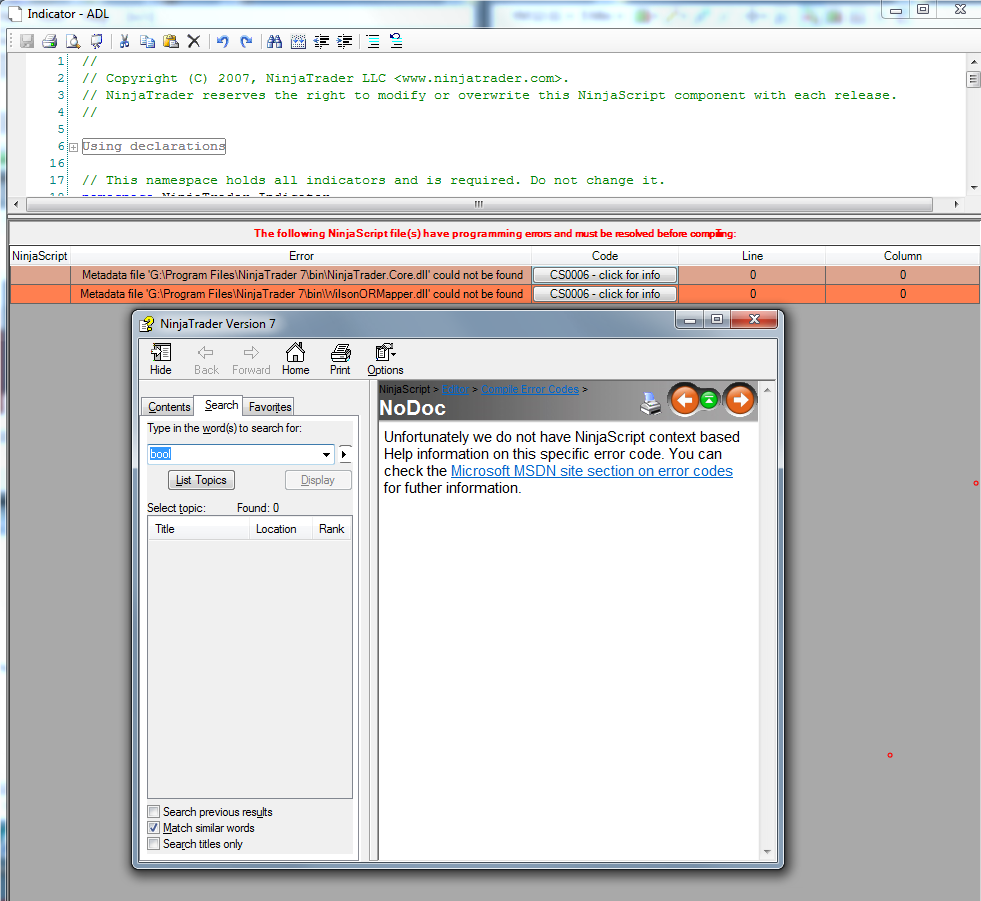Select the WilsonORMapper.dll error message

(x=302, y=293)
